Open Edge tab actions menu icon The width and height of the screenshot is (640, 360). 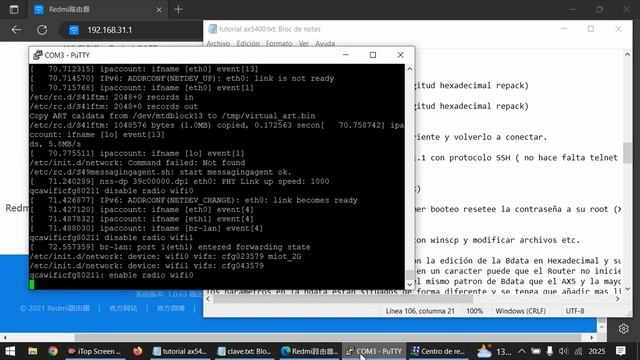coord(14,9)
